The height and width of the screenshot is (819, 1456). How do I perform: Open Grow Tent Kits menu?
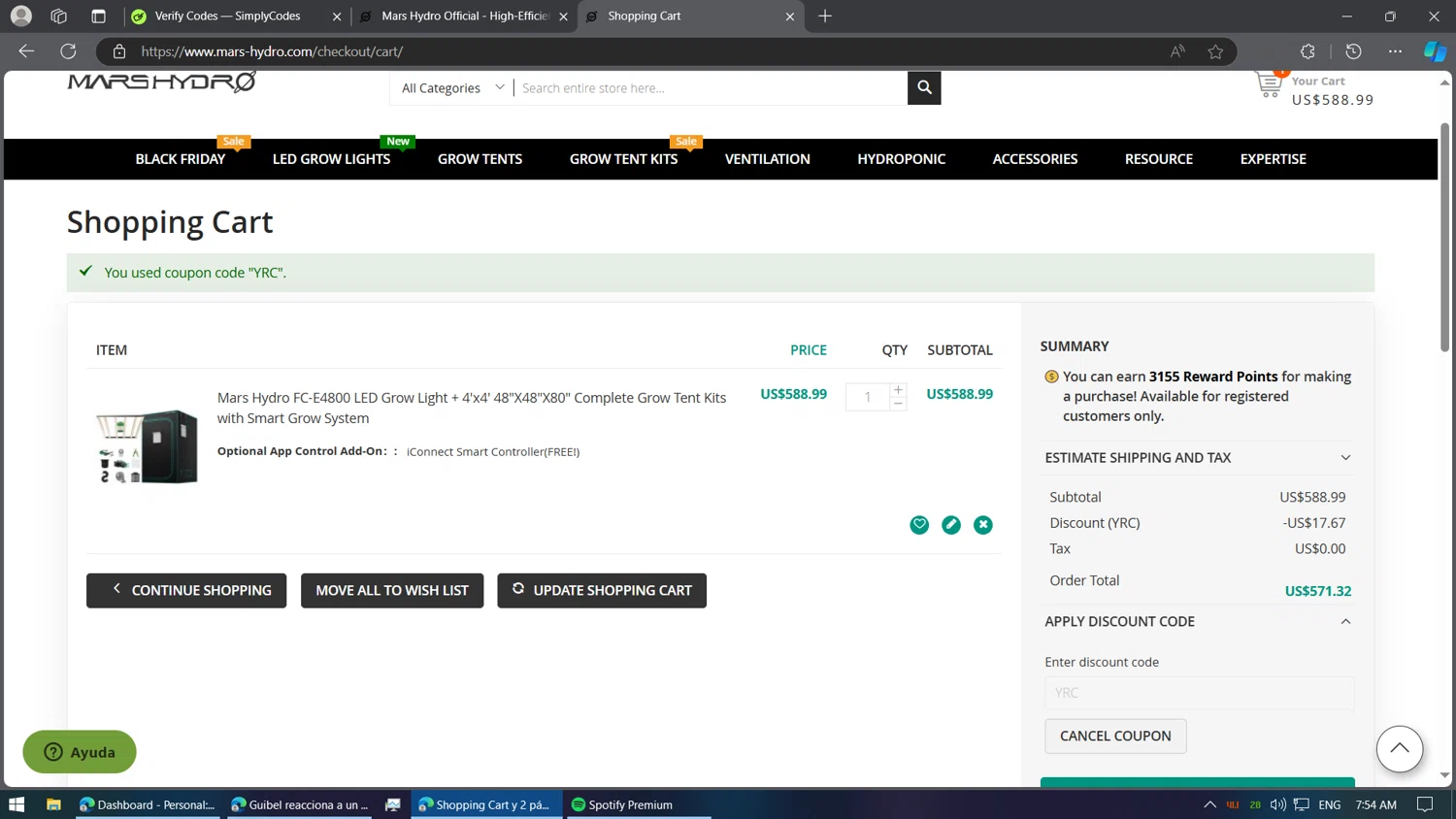[623, 159]
